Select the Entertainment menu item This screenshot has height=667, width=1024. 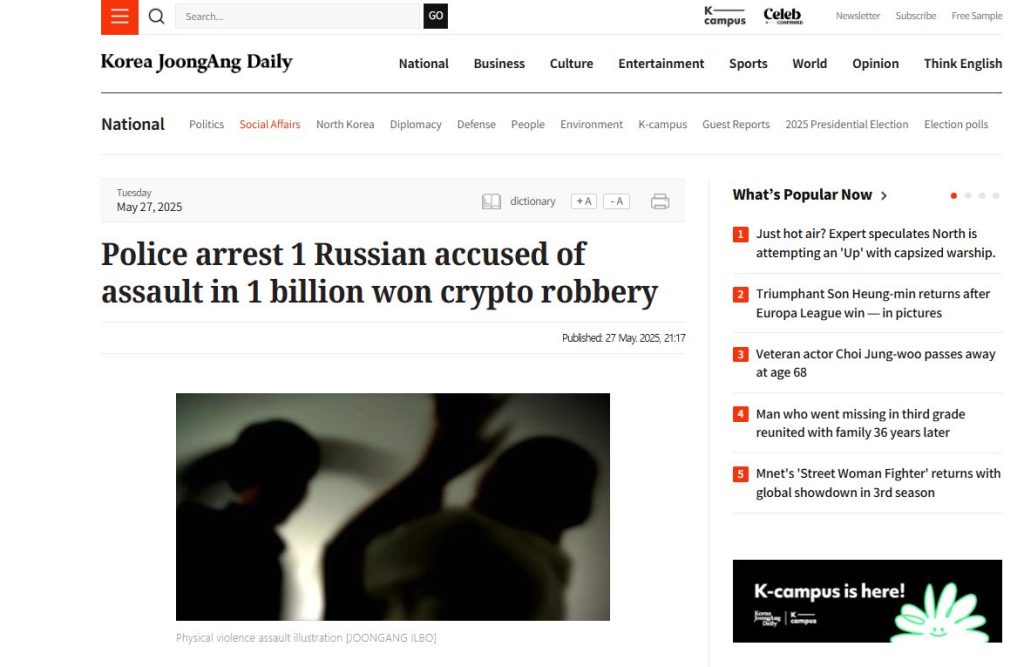point(661,63)
